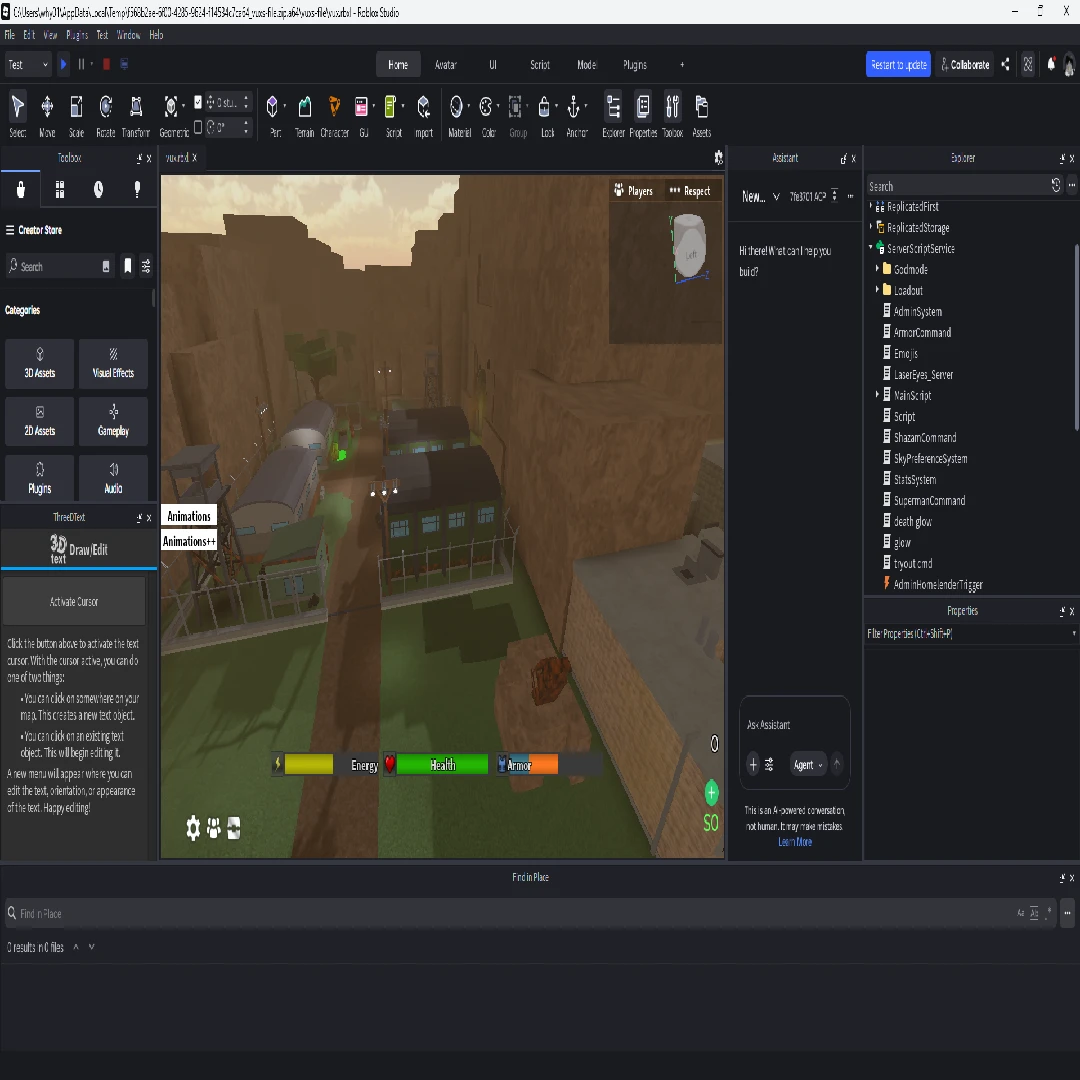Viewport: 1080px width, 1080px height.
Task: Click Activate Cursor button
Action: point(74,601)
